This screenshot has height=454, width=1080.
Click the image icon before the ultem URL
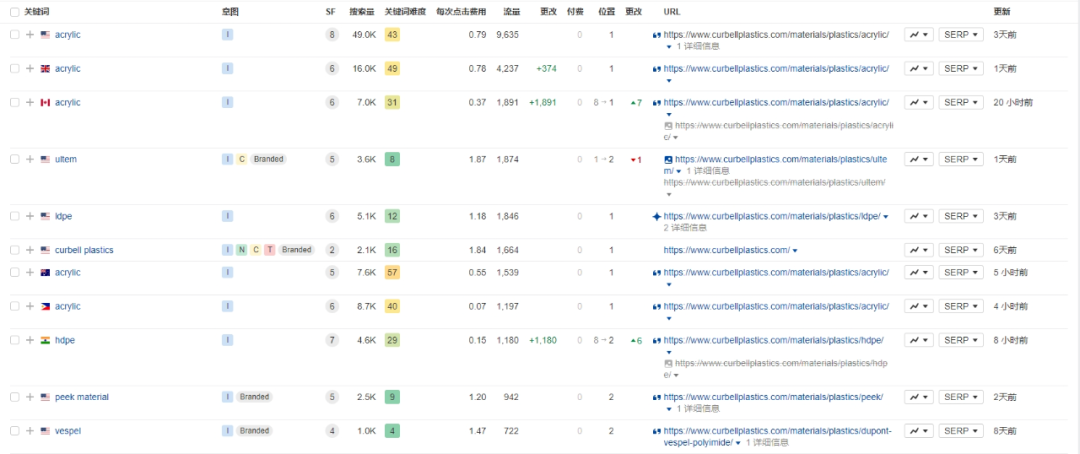coord(668,159)
